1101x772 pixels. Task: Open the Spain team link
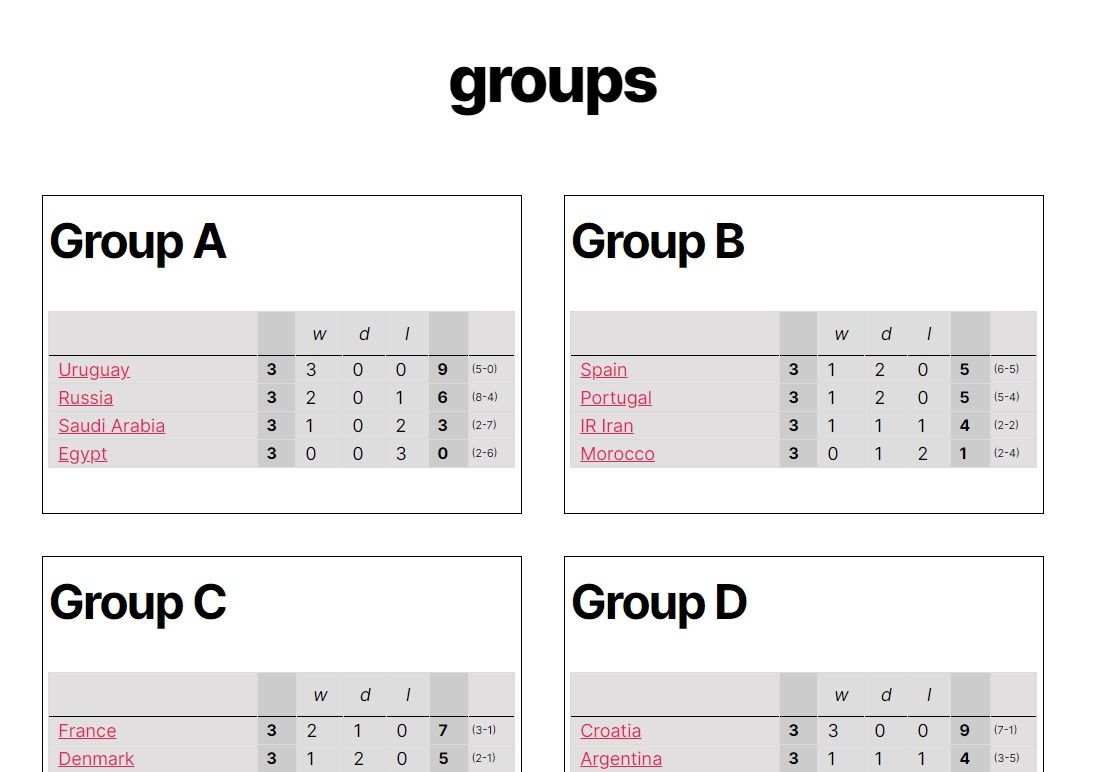tap(604, 370)
